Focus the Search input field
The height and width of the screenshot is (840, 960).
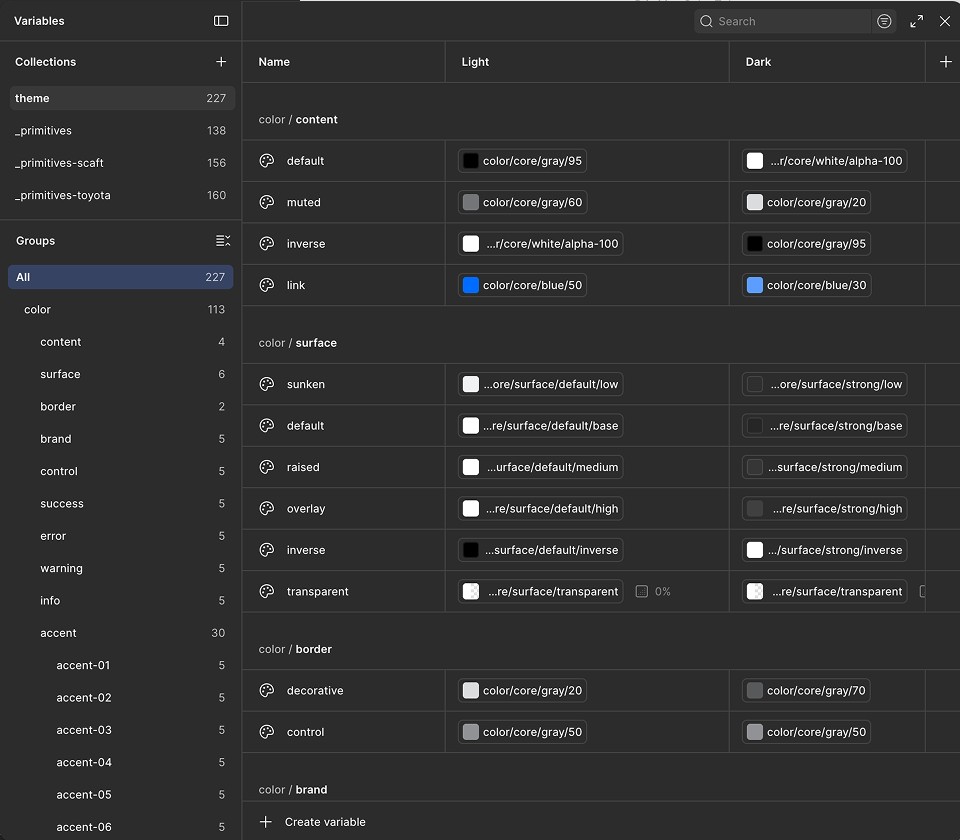pos(782,21)
